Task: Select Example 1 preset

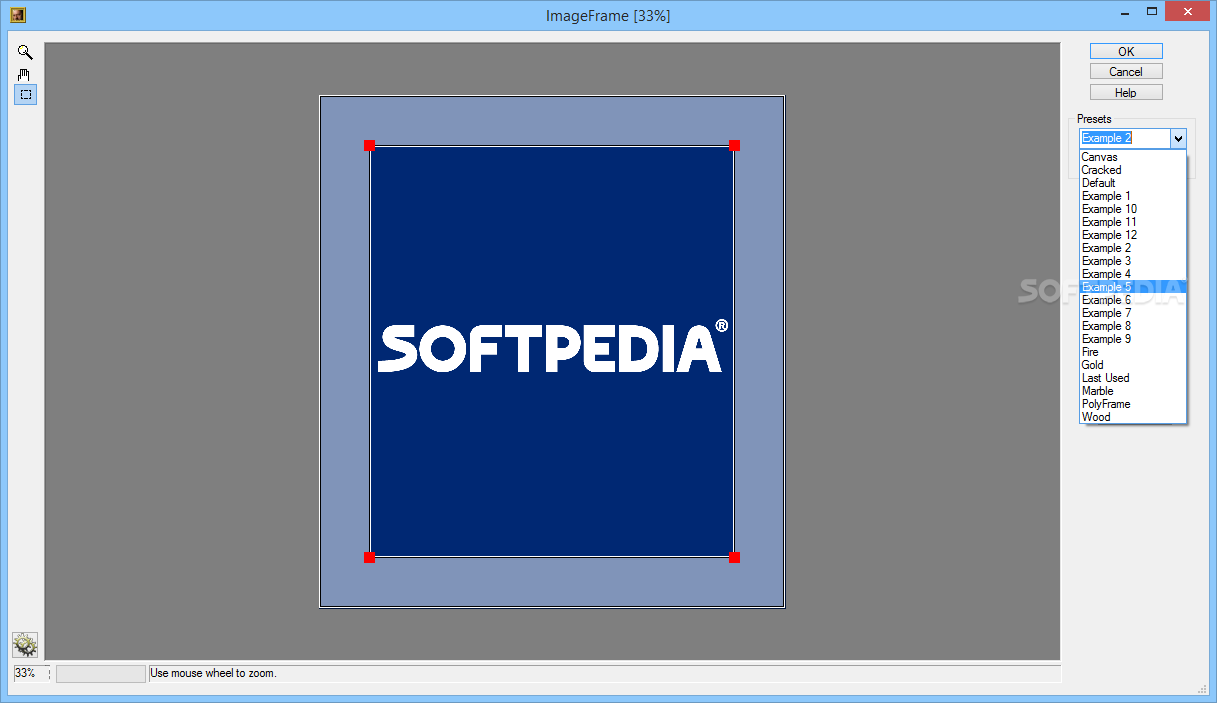Action: point(1133,196)
